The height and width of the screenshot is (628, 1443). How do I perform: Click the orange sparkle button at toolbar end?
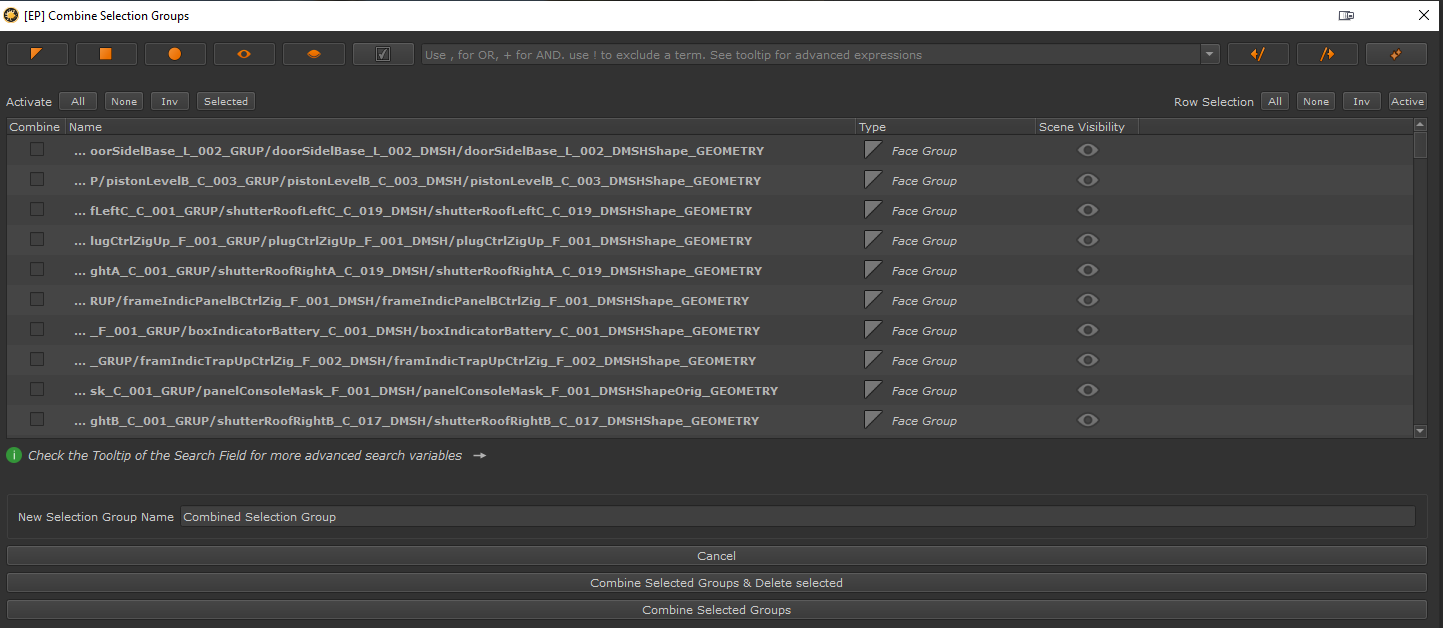pyautogui.click(x=1396, y=54)
